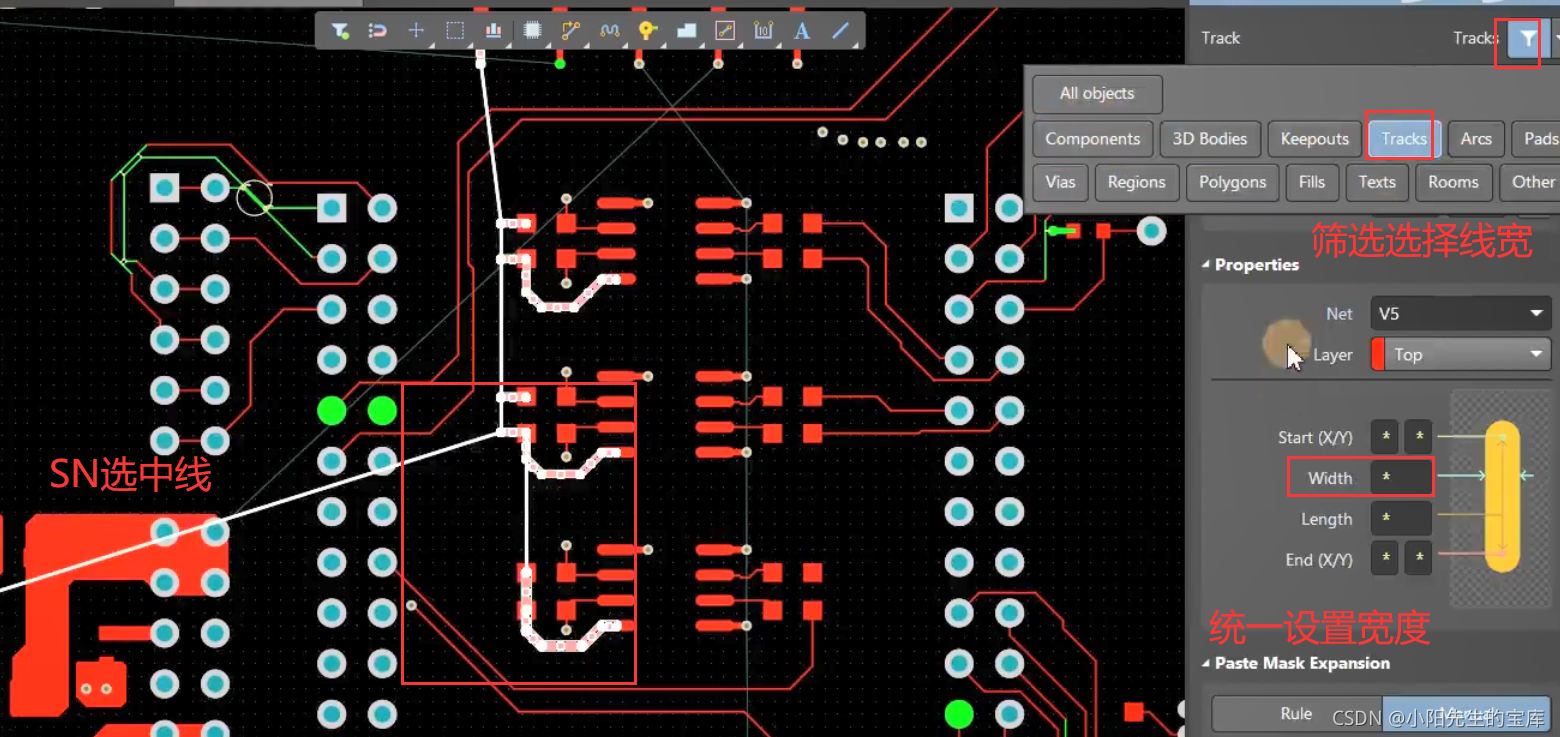Image resolution: width=1560 pixels, height=737 pixels.
Task: Select the place component chip tool
Action: [x=532, y=30]
